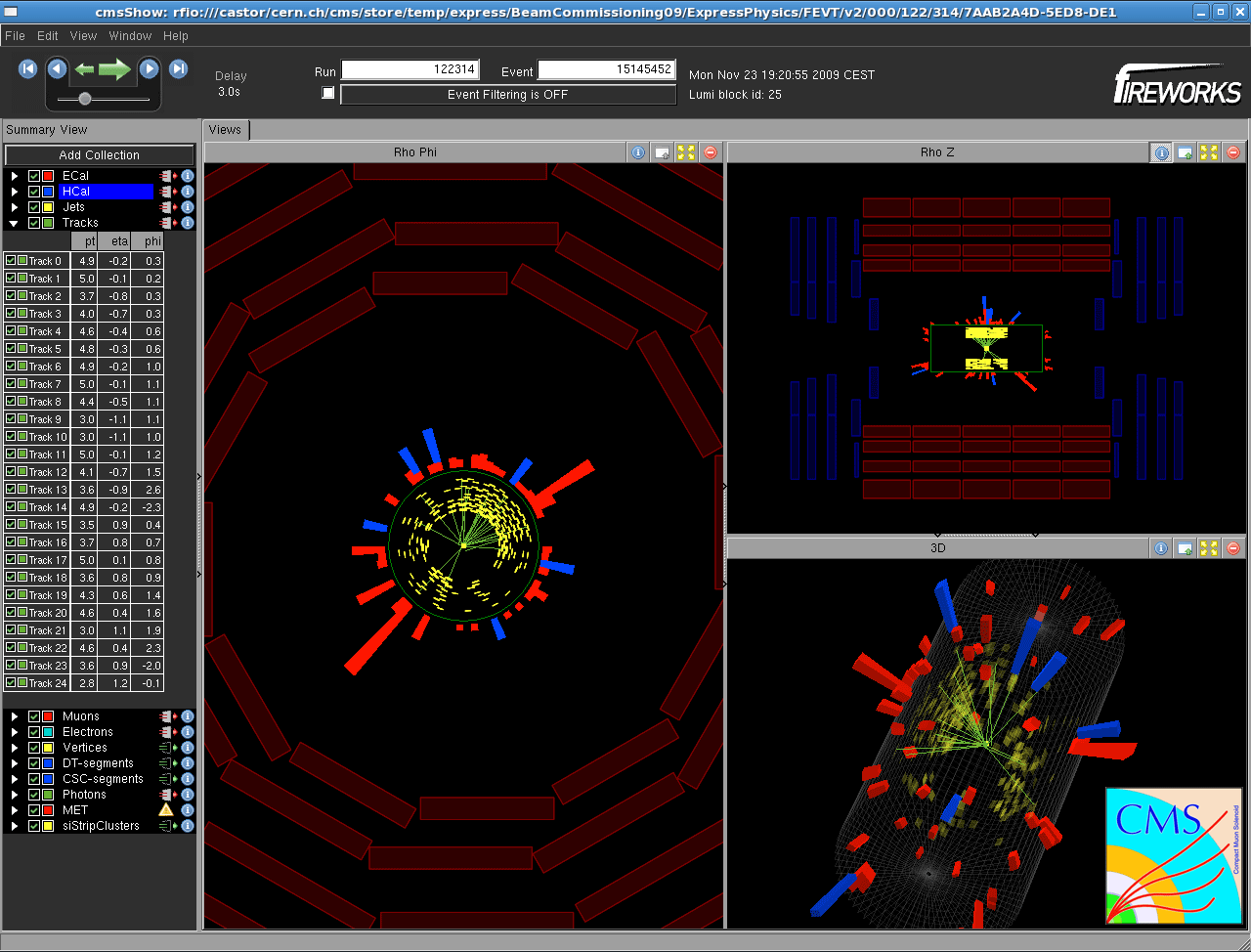1251x952 pixels.
Task: Undock the Rho Z view to new window
Action: [x=1185, y=152]
